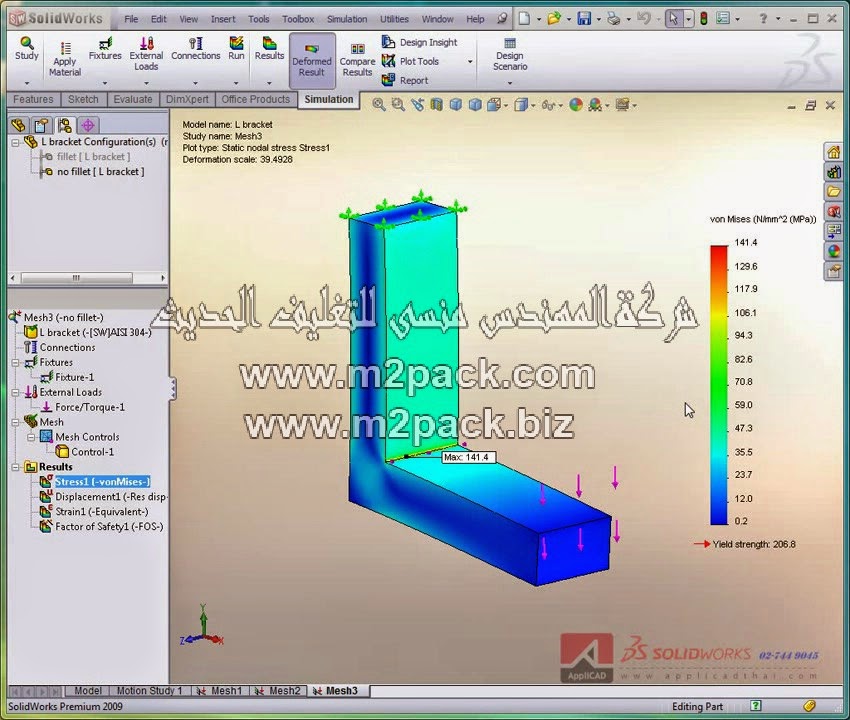Click the Print toolbar icon
This screenshot has height=720, width=850.
[614, 19]
